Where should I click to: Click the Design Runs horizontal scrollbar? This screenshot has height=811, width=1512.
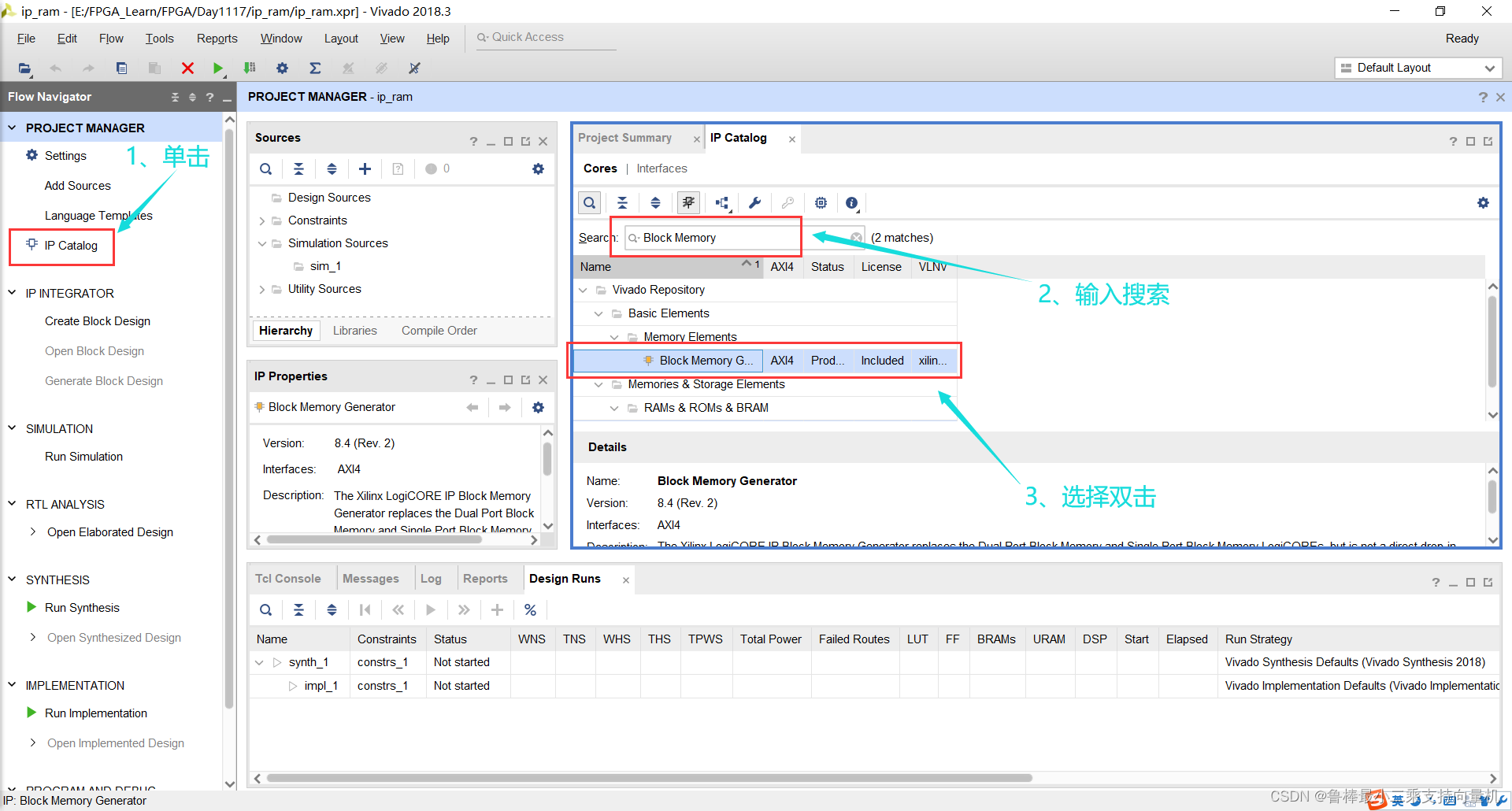(650, 778)
